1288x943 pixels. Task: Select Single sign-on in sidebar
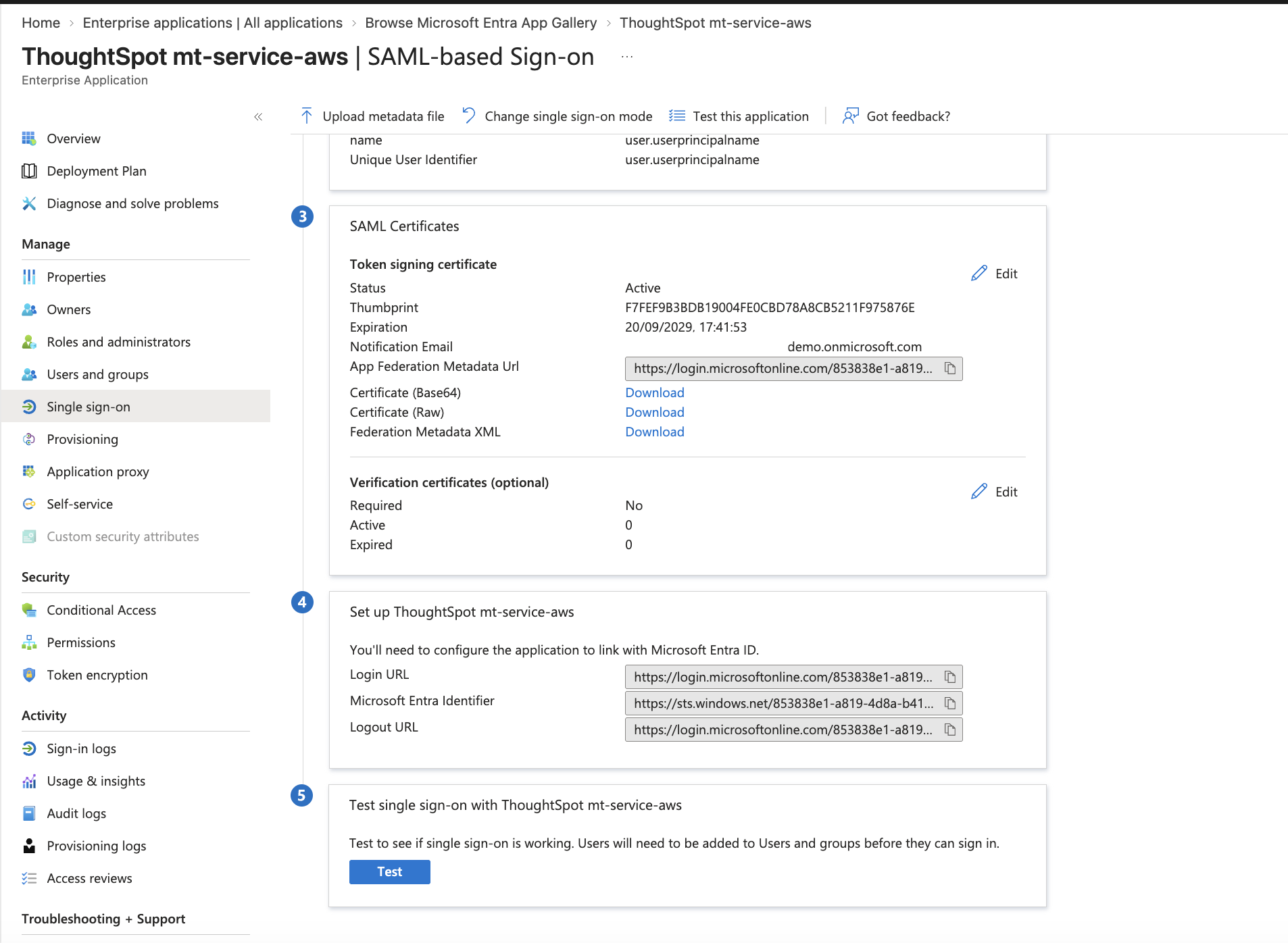(135, 407)
